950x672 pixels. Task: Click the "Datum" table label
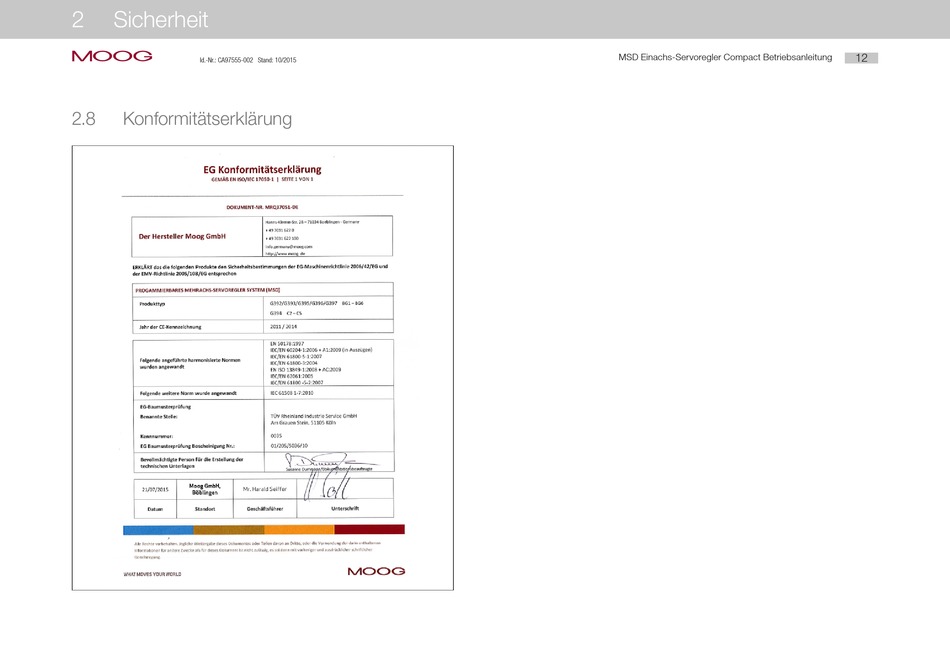[x=155, y=509]
